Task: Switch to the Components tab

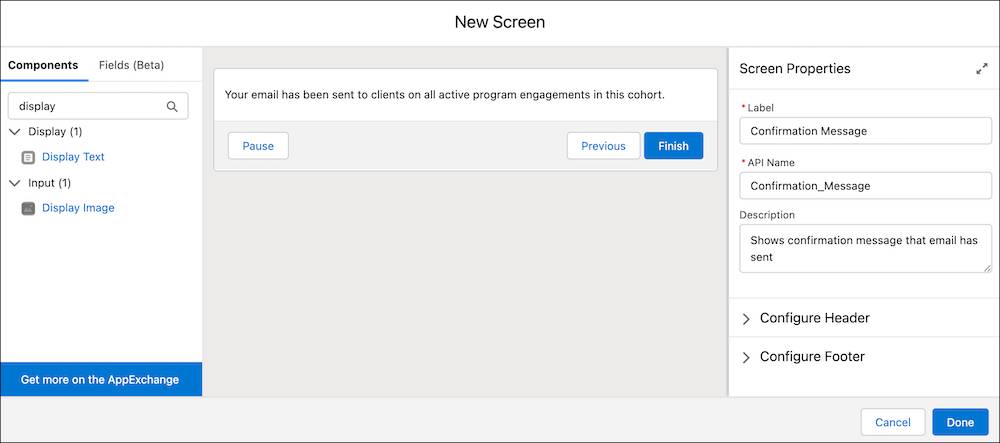Action: tap(43, 65)
